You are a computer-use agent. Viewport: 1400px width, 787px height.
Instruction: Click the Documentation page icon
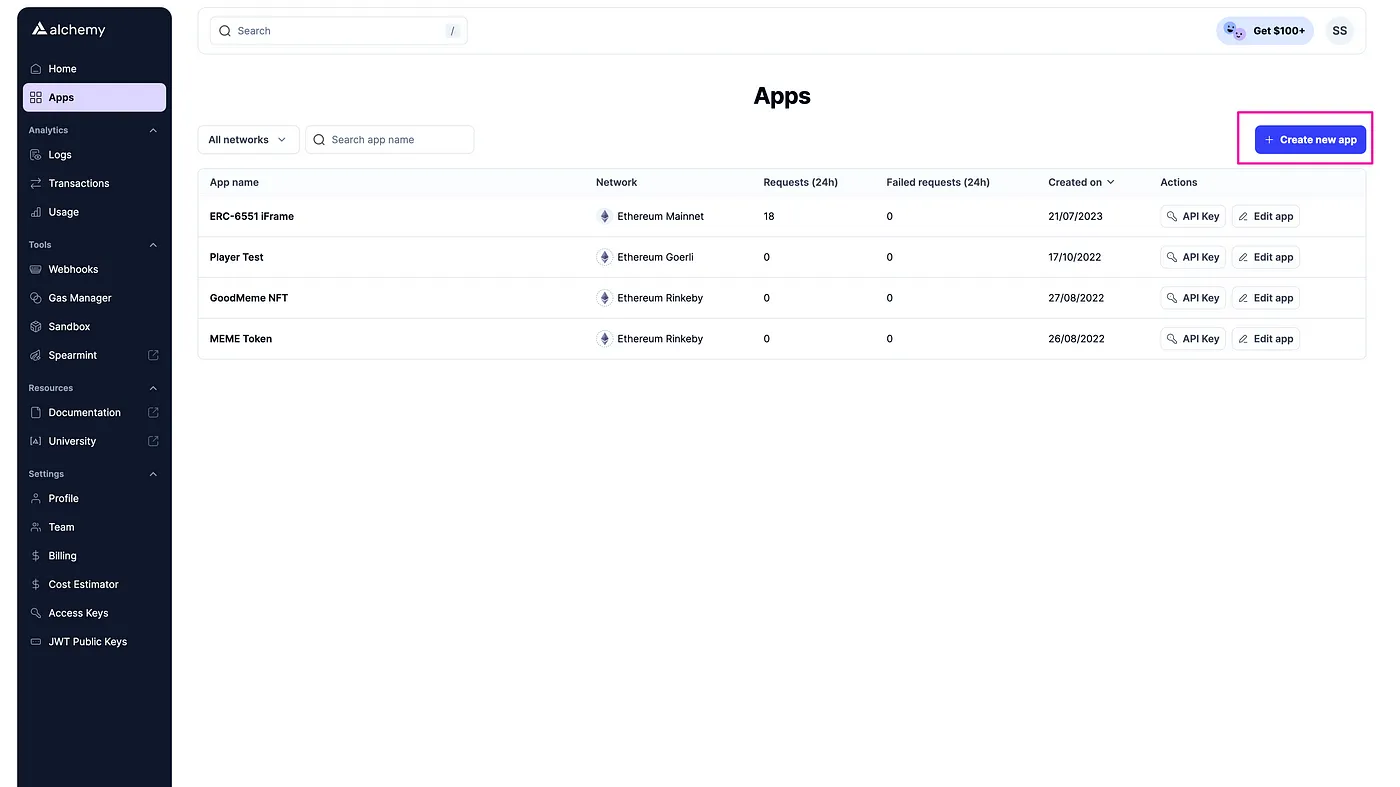coord(36,413)
